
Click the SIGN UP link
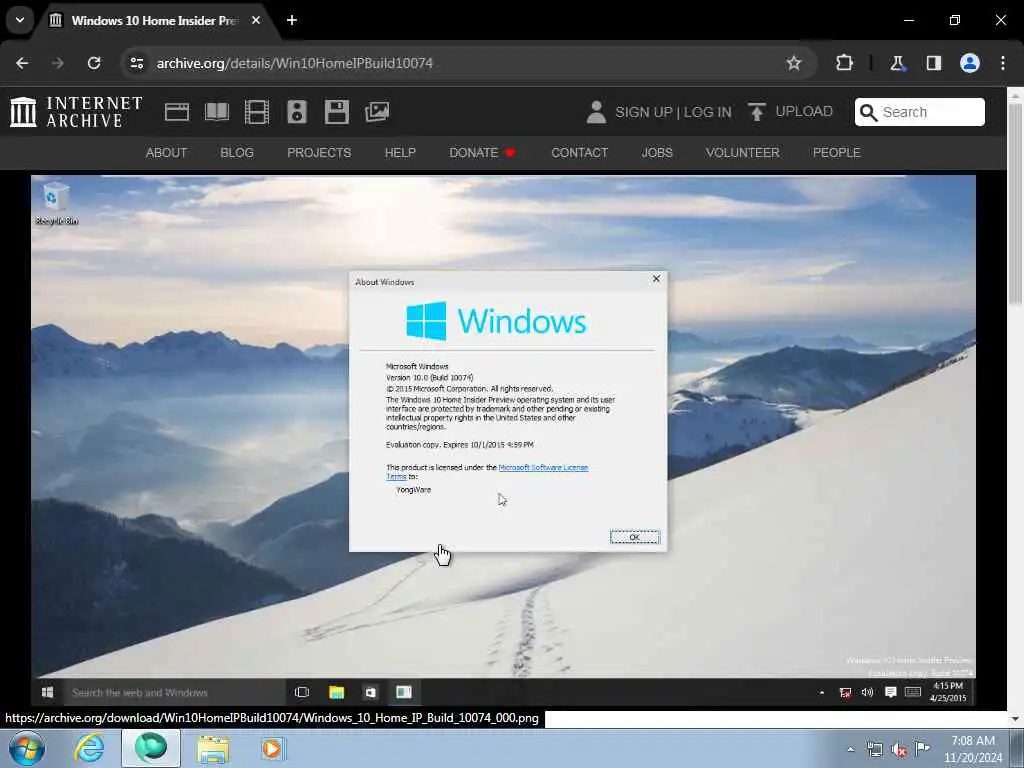[643, 112]
